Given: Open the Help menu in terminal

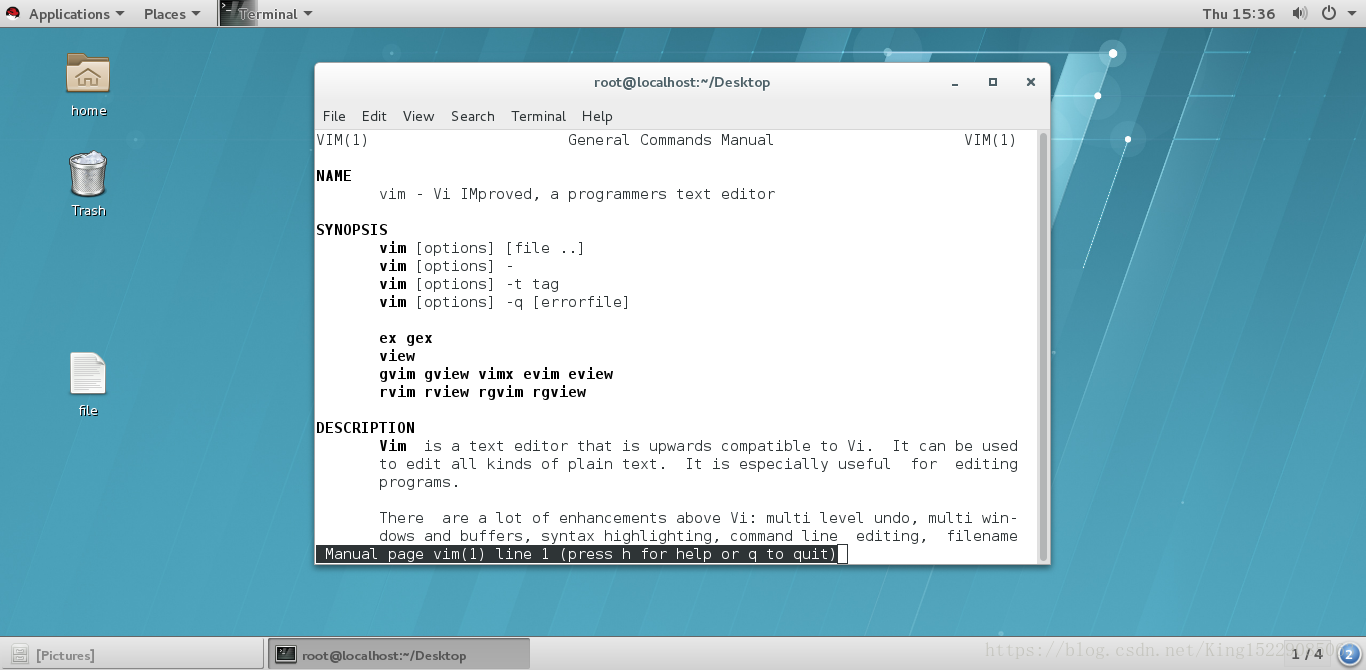Looking at the screenshot, I should pyautogui.click(x=597, y=116).
